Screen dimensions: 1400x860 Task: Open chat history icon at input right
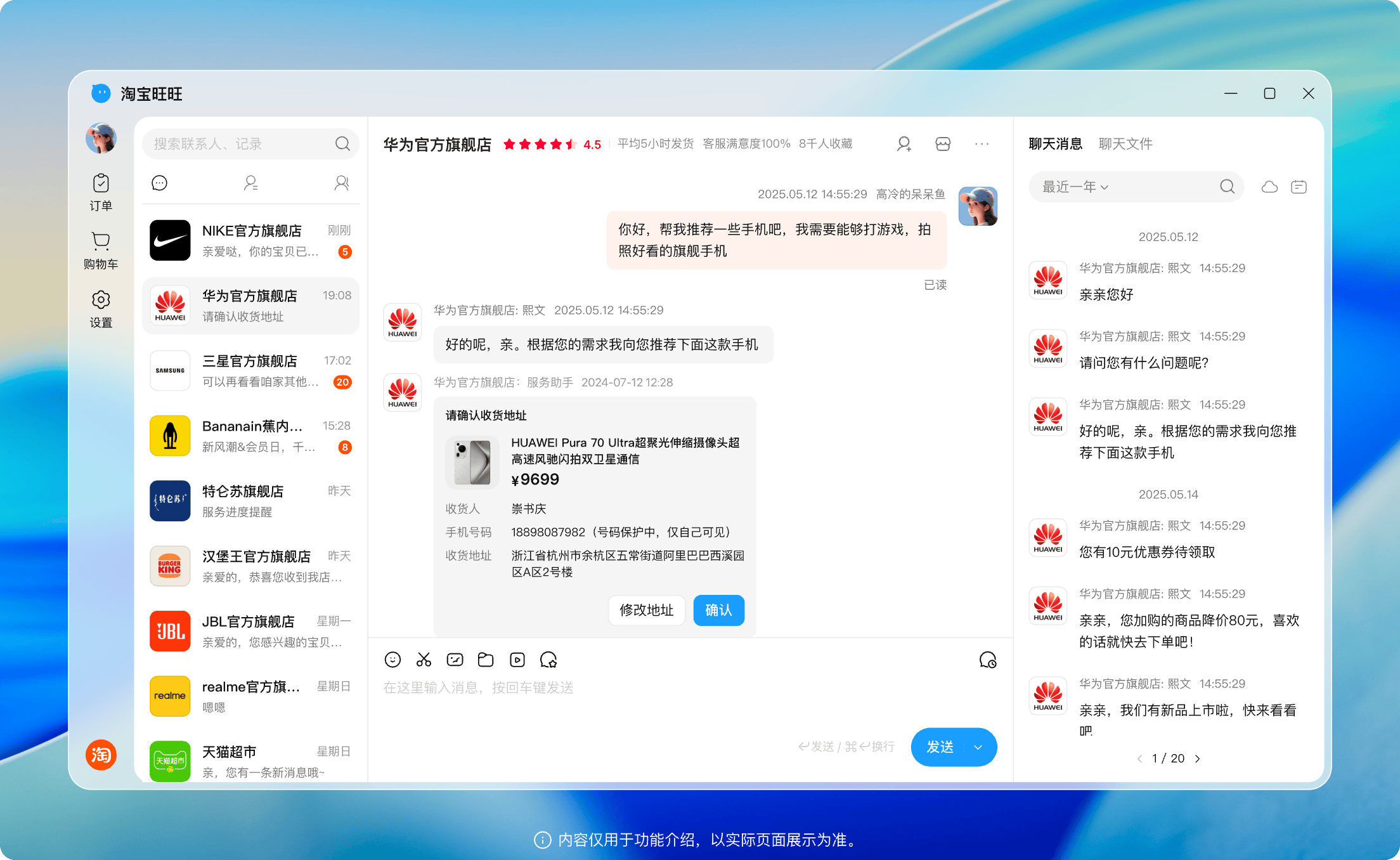[988, 660]
